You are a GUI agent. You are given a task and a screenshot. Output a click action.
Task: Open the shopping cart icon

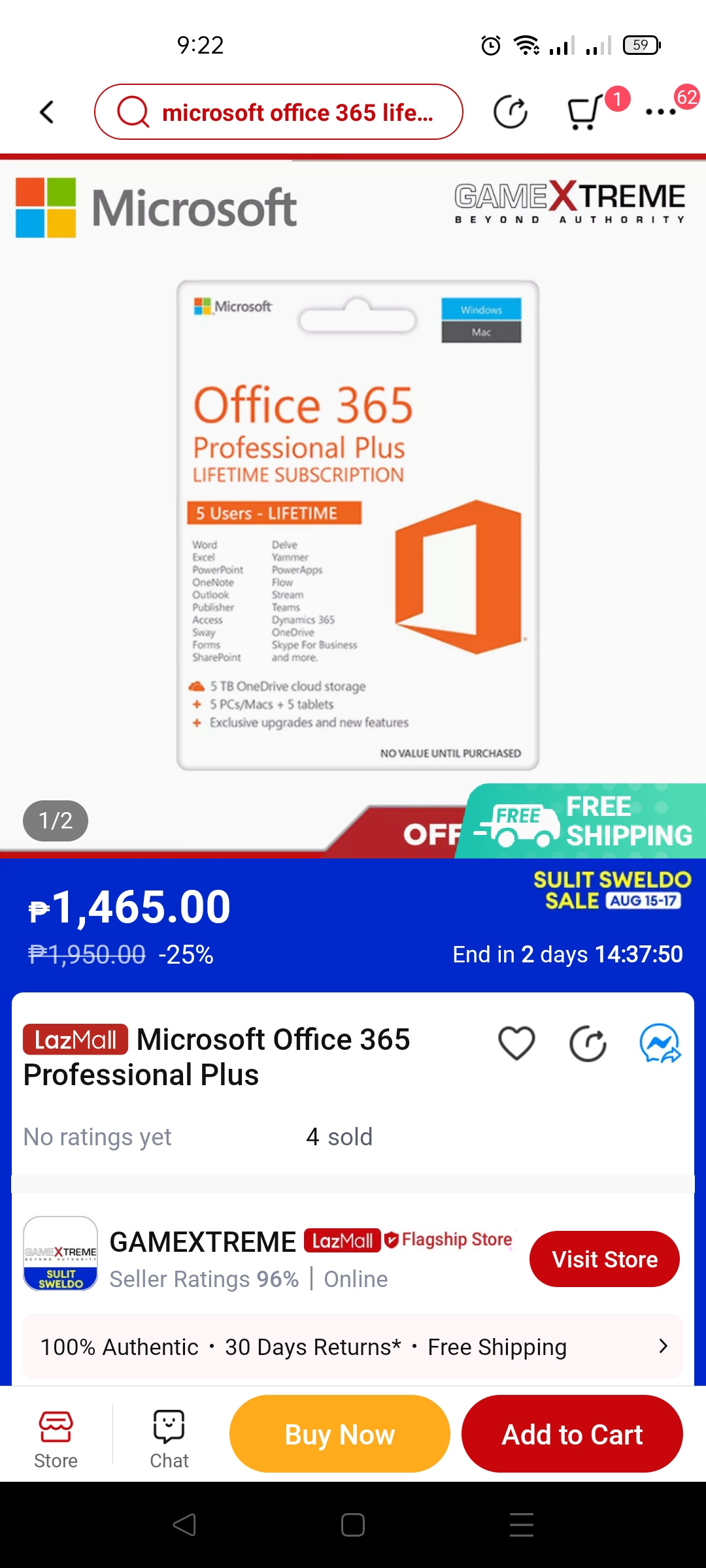(584, 113)
